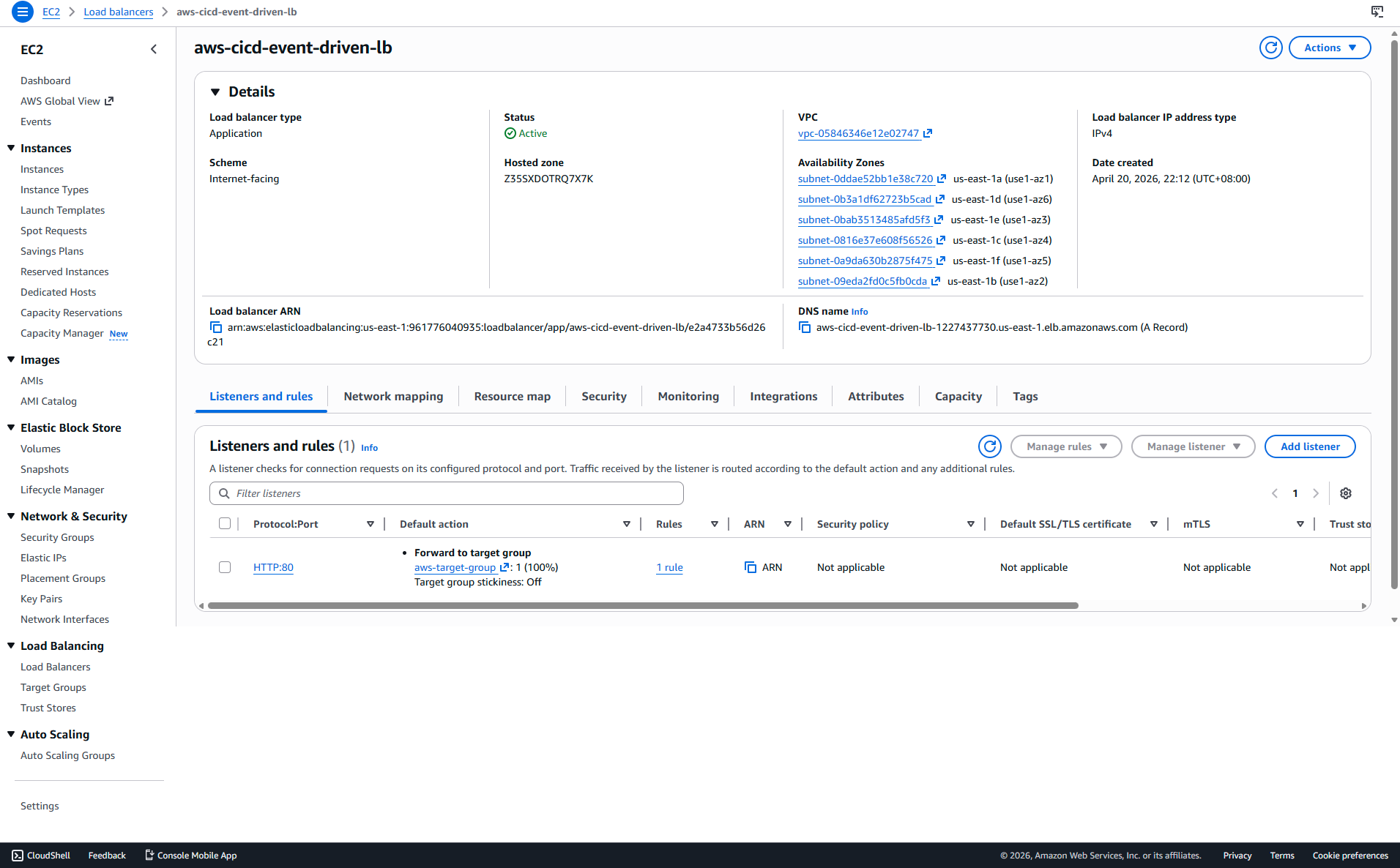Open external link for subnet-0bab3513485afd5f3
This screenshot has width=1400, height=868.
939,220
